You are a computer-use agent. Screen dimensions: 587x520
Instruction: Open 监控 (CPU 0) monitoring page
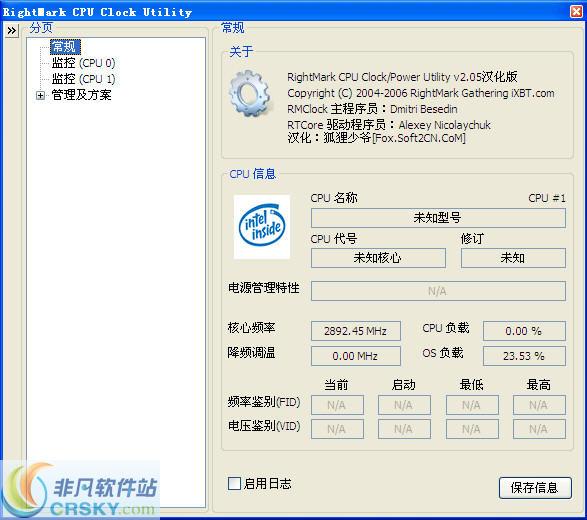(x=83, y=63)
